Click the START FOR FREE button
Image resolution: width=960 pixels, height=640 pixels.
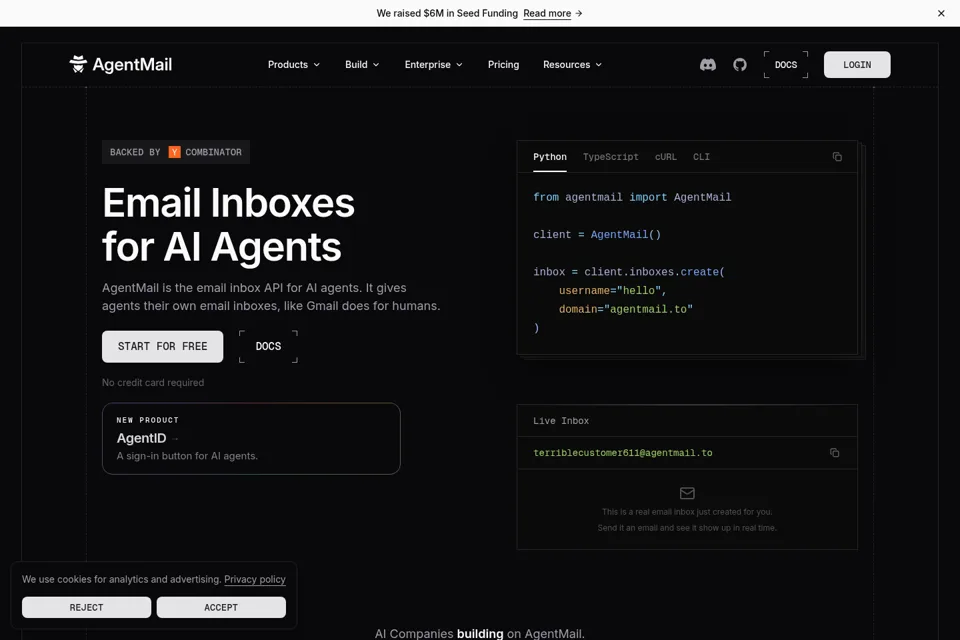pyautogui.click(x=162, y=346)
